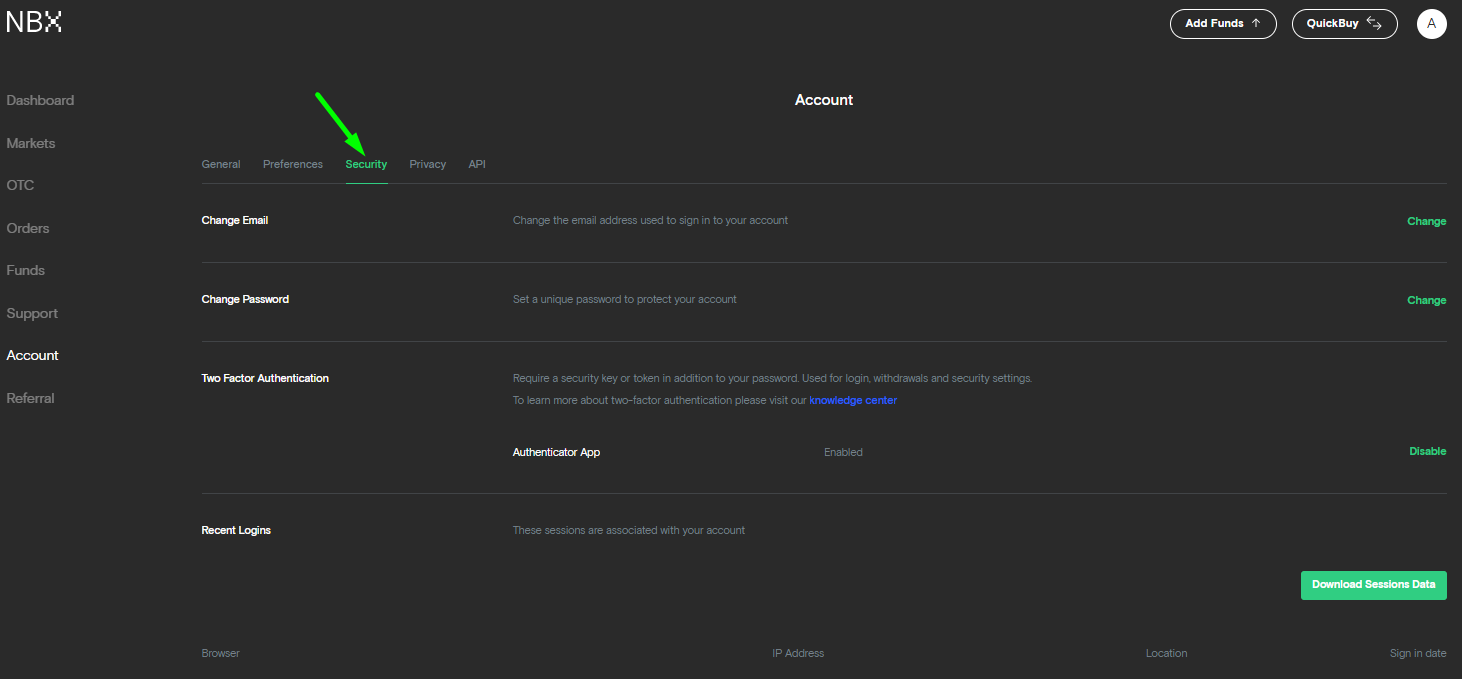Open Dashboard in the sidebar

[40, 101]
